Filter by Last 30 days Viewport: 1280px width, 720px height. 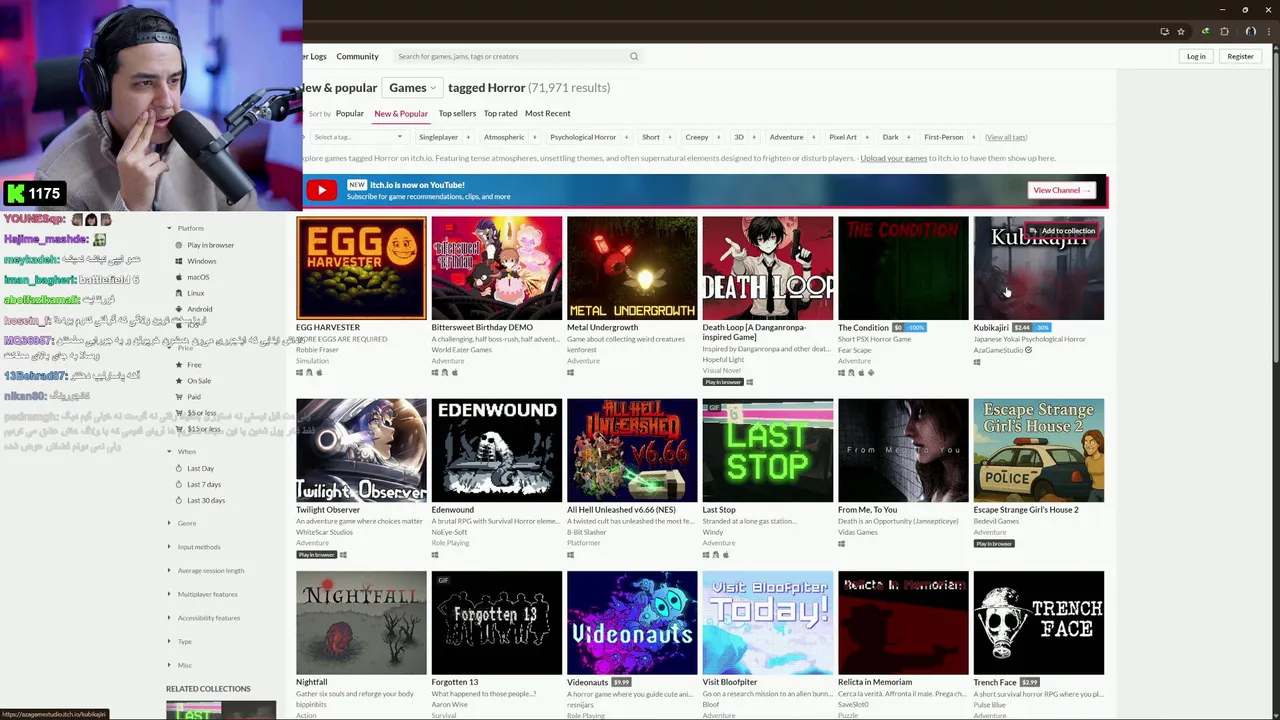coord(206,500)
